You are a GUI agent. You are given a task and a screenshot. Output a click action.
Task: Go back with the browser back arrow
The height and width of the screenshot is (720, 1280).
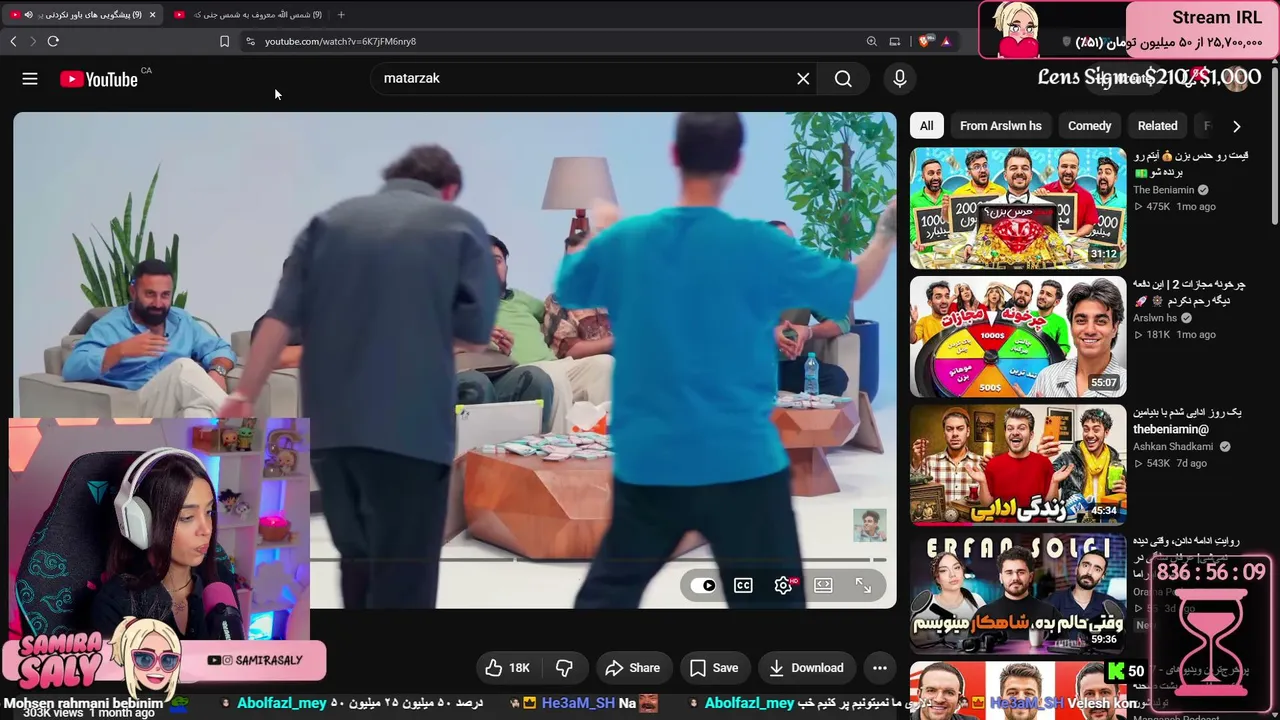tap(13, 41)
